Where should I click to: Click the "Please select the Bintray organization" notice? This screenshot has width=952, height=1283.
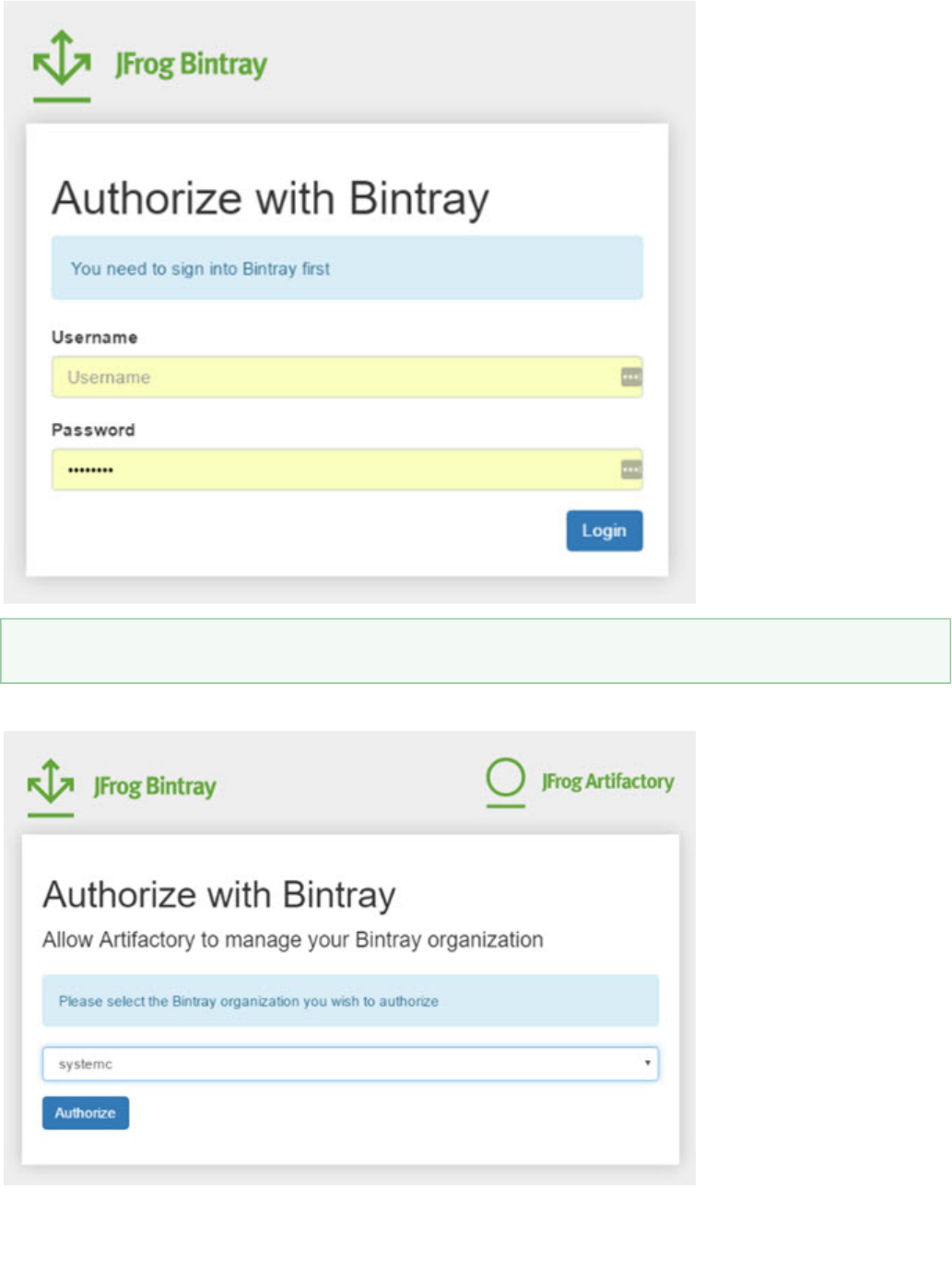point(350,1001)
